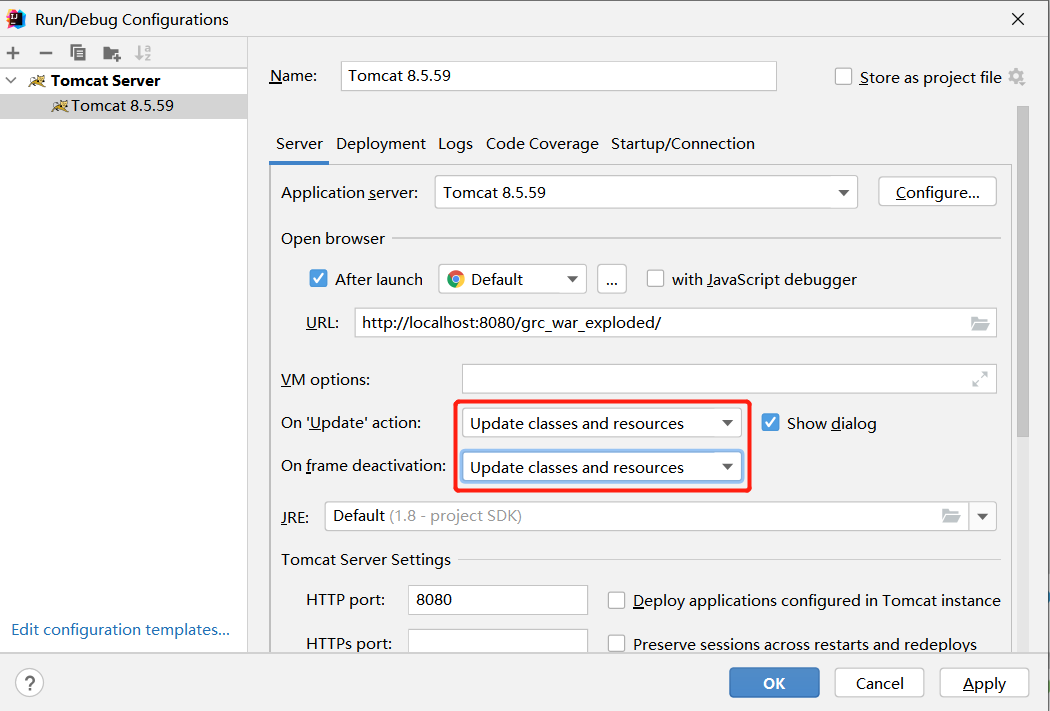The width and height of the screenshot is (1050, 711).
Task: Open On frame deactivation dropdown
Action: click(601, 467)
